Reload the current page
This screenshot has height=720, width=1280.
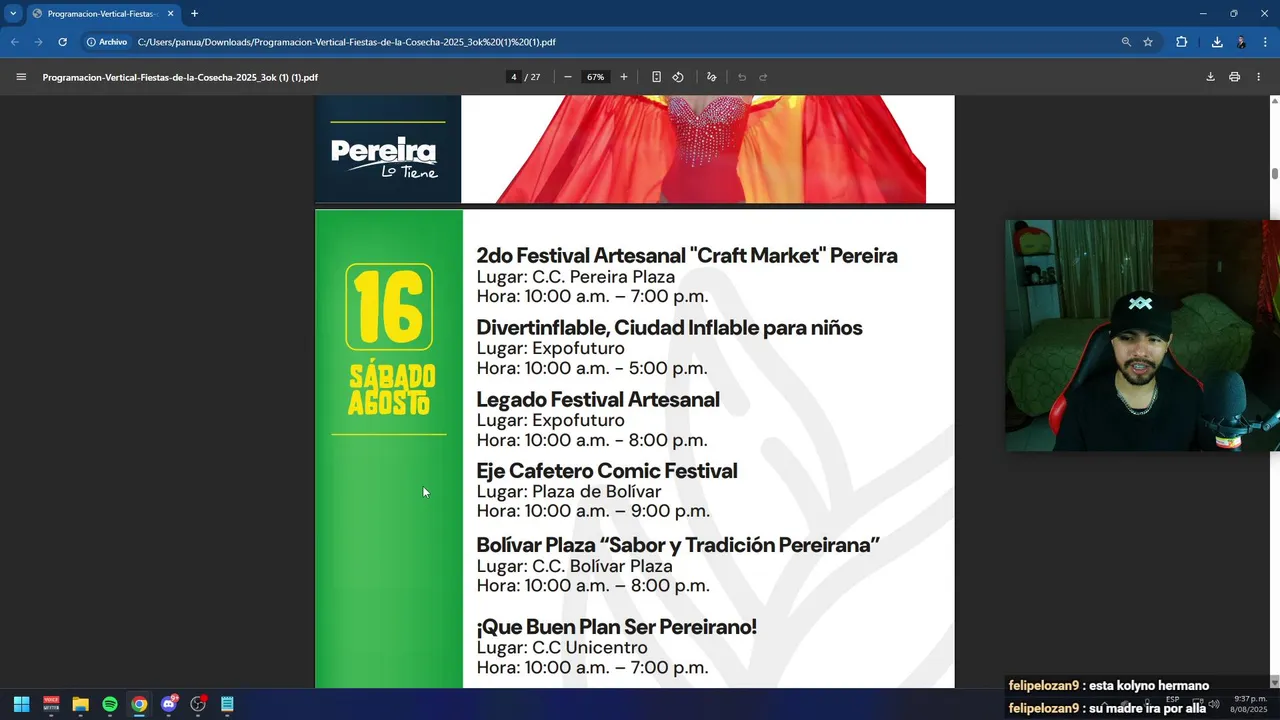62,42
